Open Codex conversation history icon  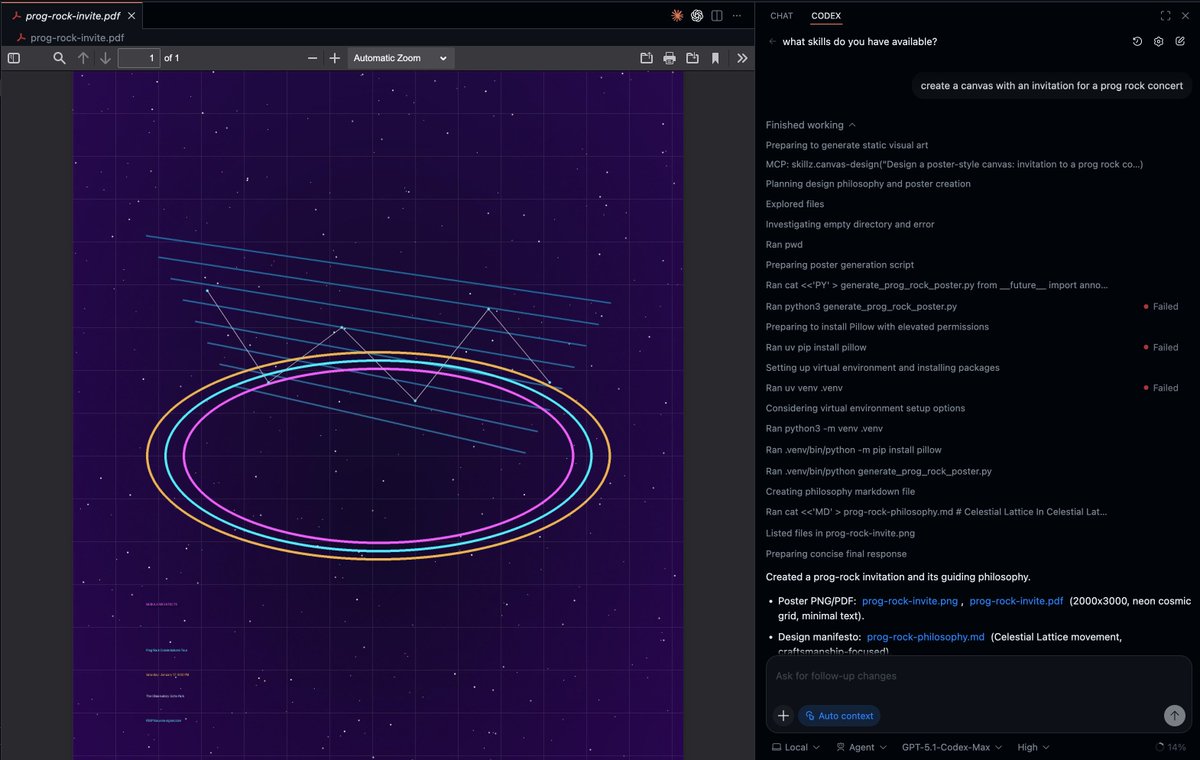point(1136,42)
